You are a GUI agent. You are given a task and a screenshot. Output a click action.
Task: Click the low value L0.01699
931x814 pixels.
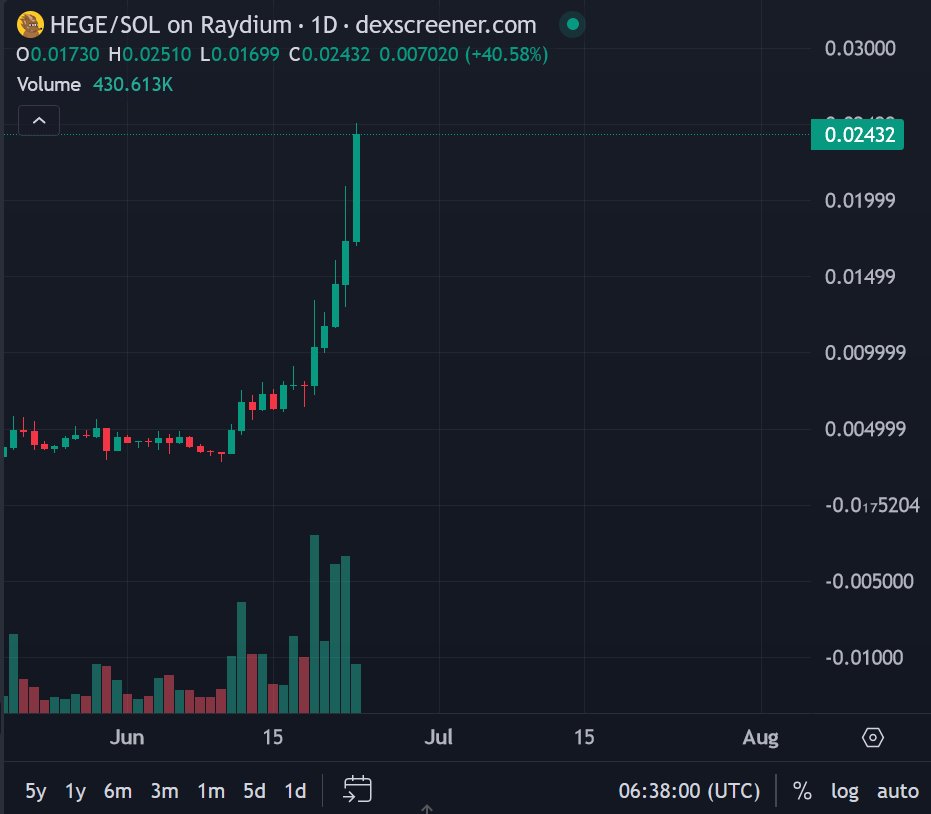click(240, 55)
